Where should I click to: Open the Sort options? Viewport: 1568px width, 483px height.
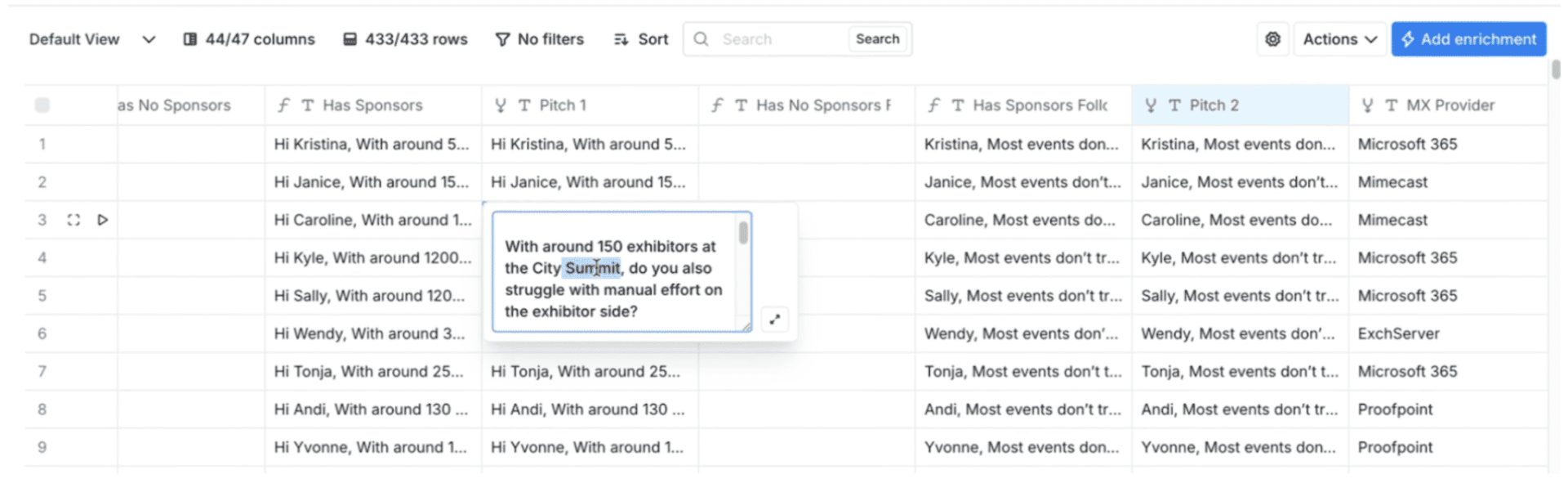641,39
